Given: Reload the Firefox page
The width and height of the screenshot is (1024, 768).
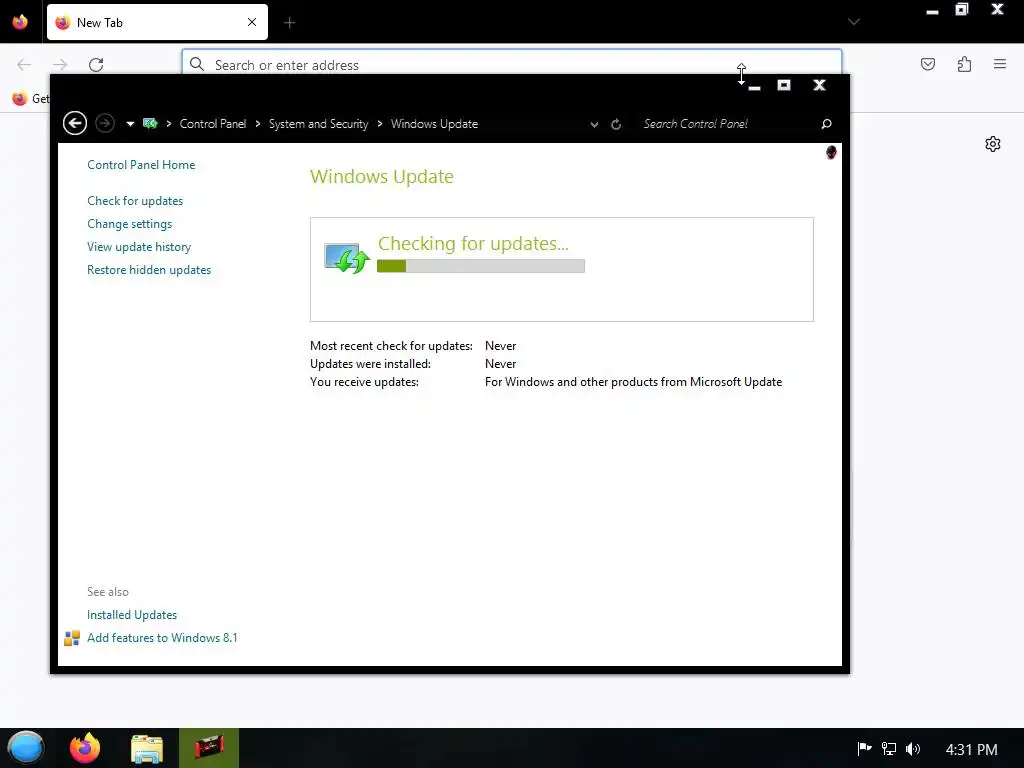Looking at the screenshot, I should pos(96,64).
